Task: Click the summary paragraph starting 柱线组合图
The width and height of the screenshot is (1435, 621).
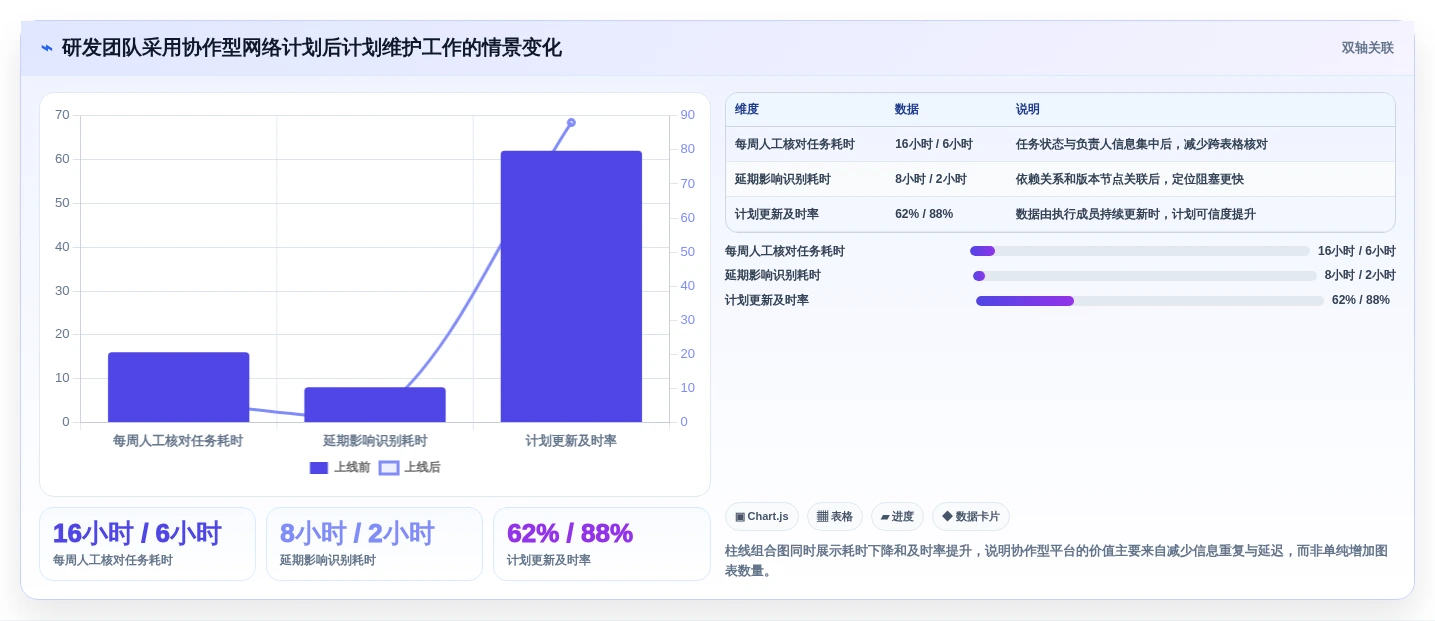Action: coord(1056,561)
